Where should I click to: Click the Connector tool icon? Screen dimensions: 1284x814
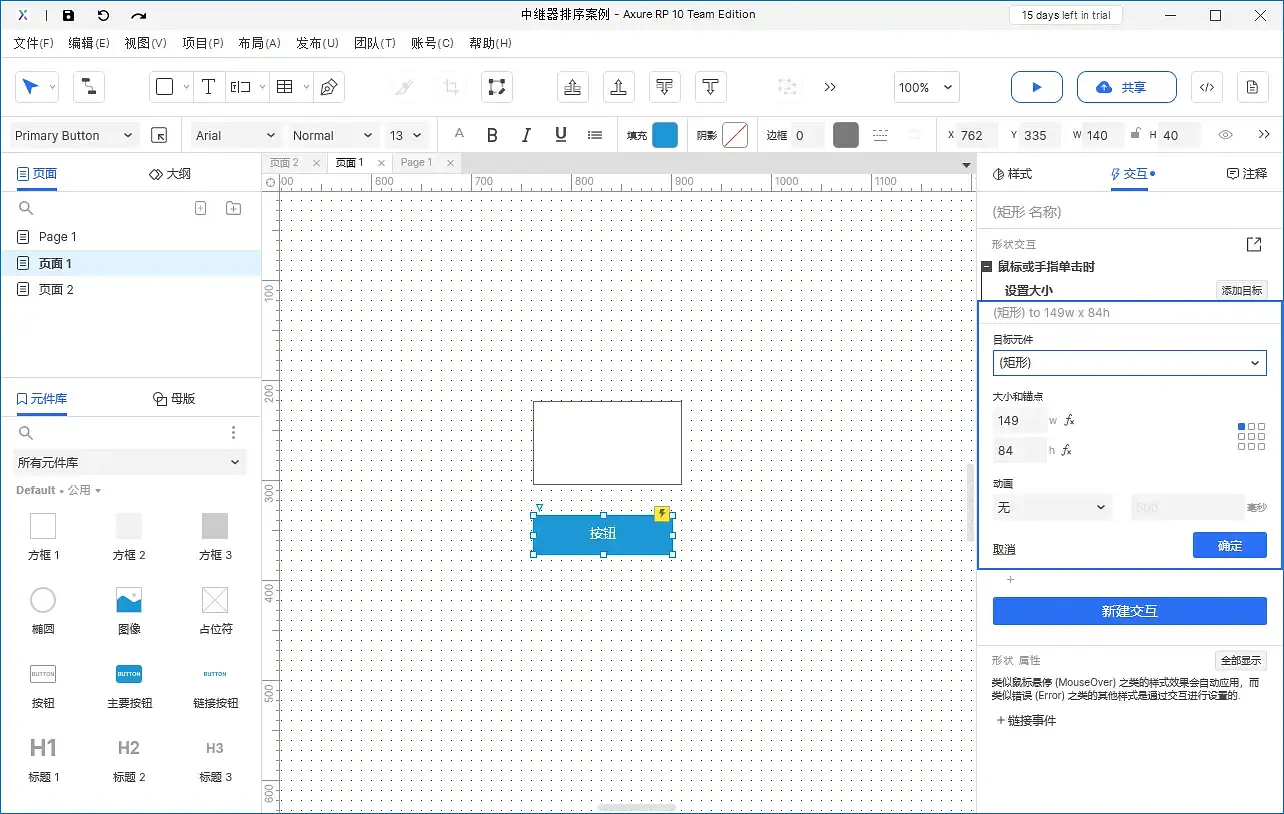click(89, 87)
